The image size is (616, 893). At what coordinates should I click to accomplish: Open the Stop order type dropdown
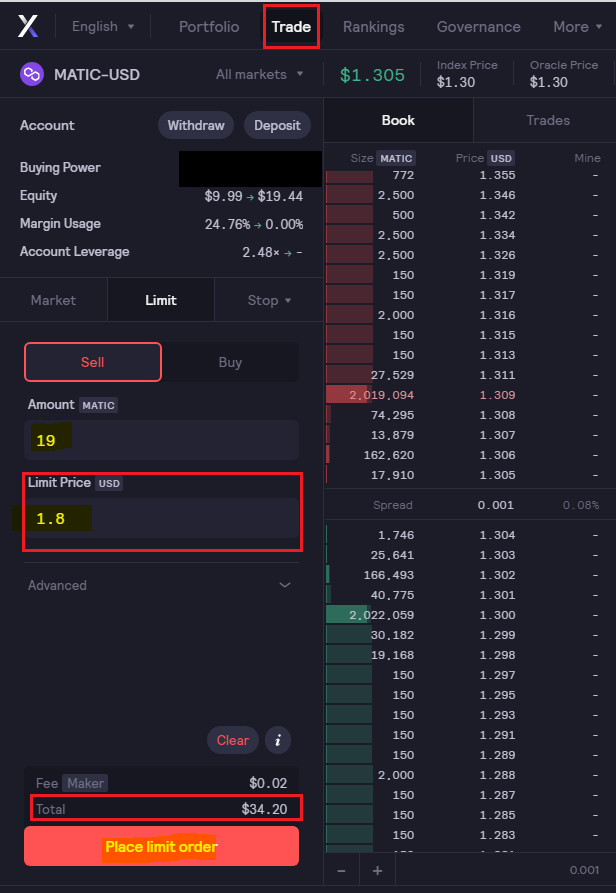pyautogui.click(x=269, y=300)
